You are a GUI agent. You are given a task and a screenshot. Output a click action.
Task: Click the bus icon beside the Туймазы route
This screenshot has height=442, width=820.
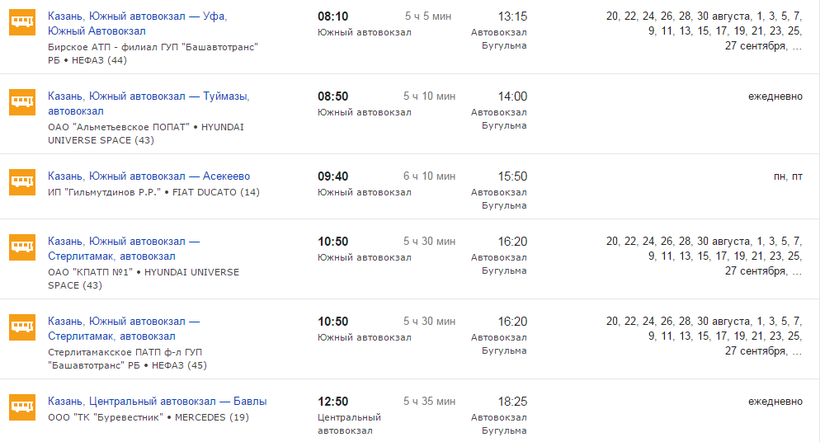22,101
